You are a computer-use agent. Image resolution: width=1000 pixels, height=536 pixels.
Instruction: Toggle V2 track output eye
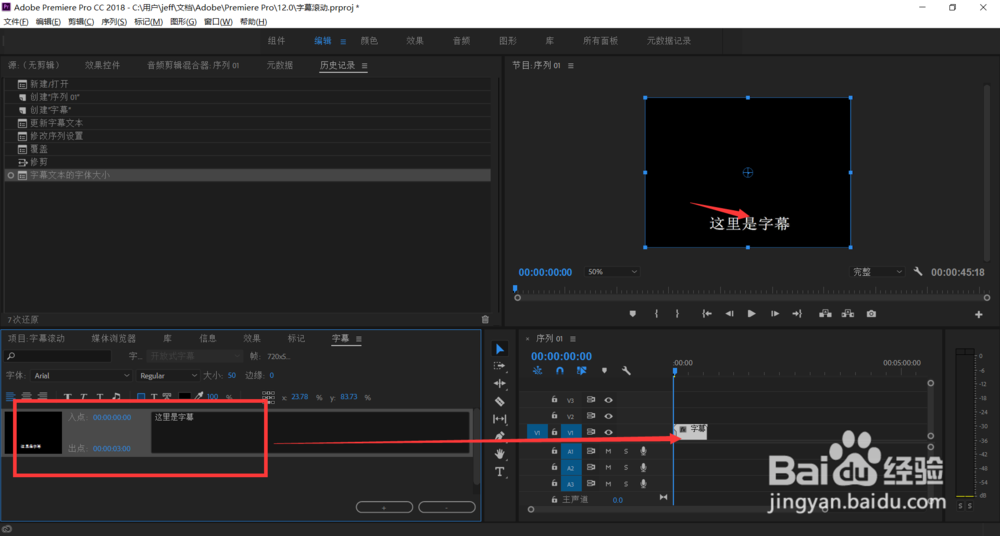[x=608, y=416]
